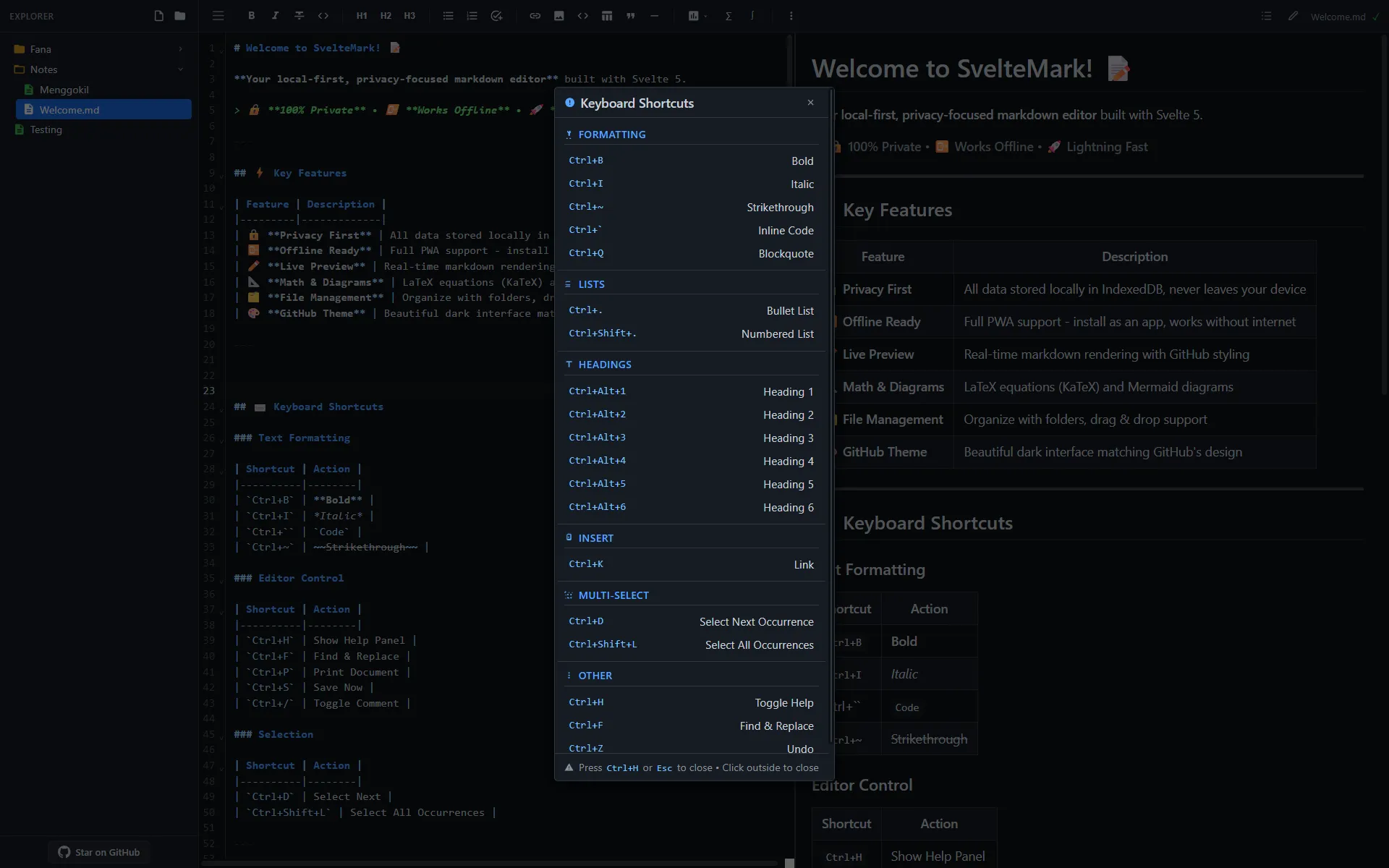This screenshot has height=868, width=1389.
Task: Open the more options kebab menu
Action: (791, 16)
